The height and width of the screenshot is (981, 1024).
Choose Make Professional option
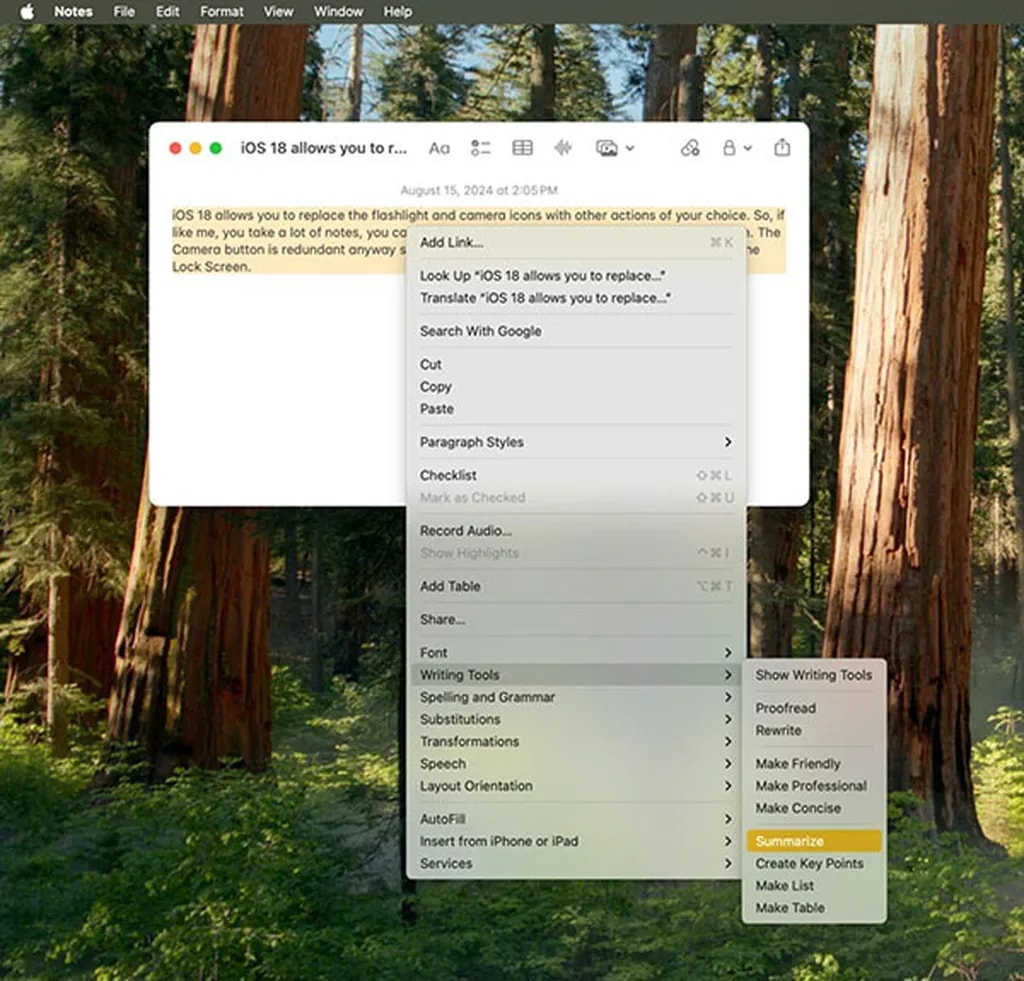(x=811, y=786)
